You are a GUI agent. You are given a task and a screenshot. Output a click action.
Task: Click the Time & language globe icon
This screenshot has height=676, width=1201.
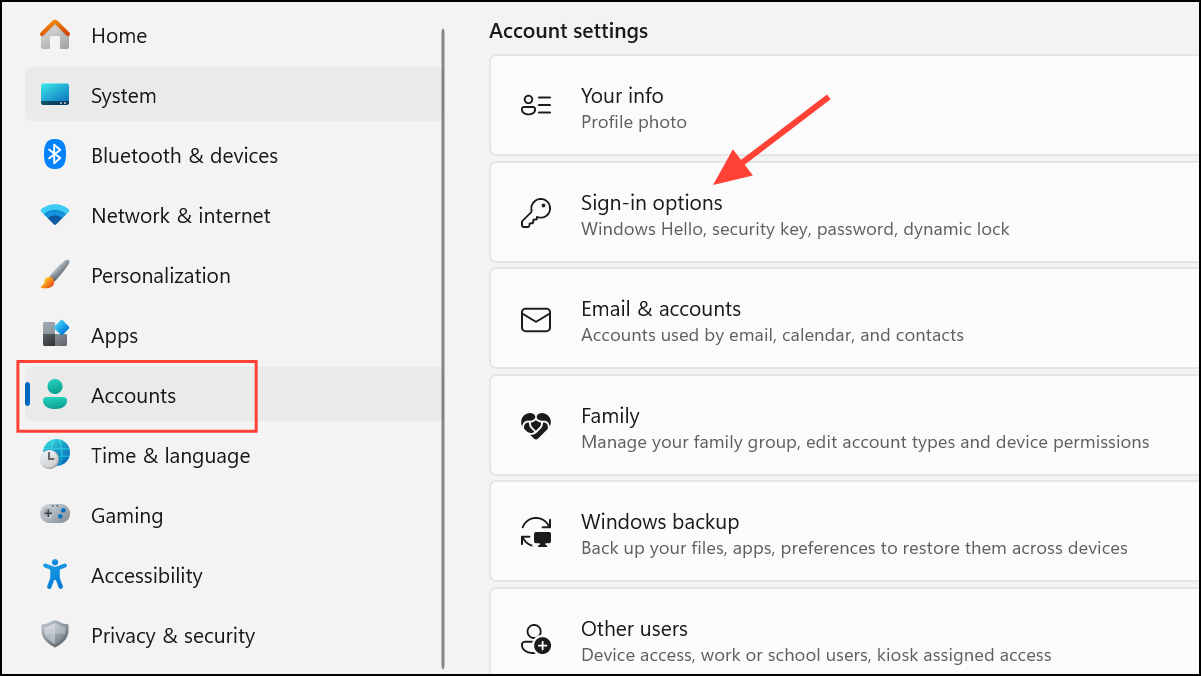click(x=55, y=455)
